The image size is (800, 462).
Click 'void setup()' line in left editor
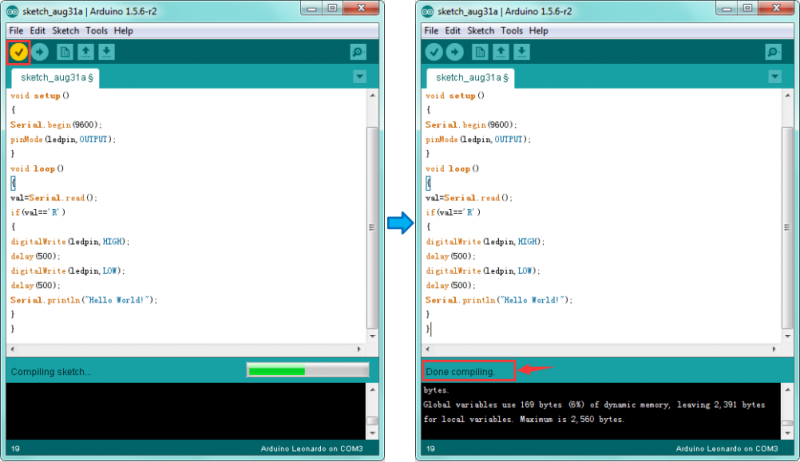click(x=40, y=96)
